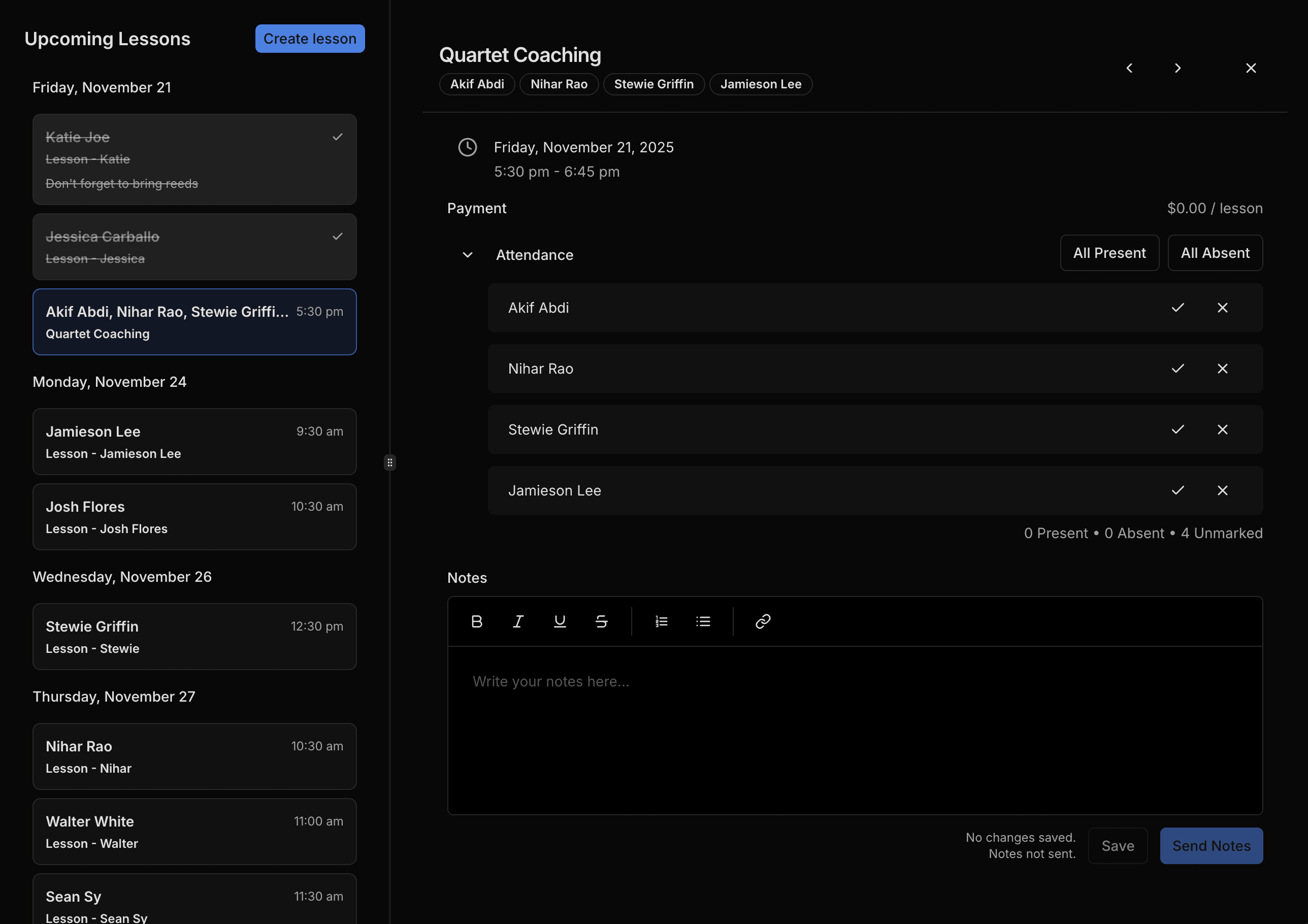Grab the panel resize handle between panes

point(389,462)
